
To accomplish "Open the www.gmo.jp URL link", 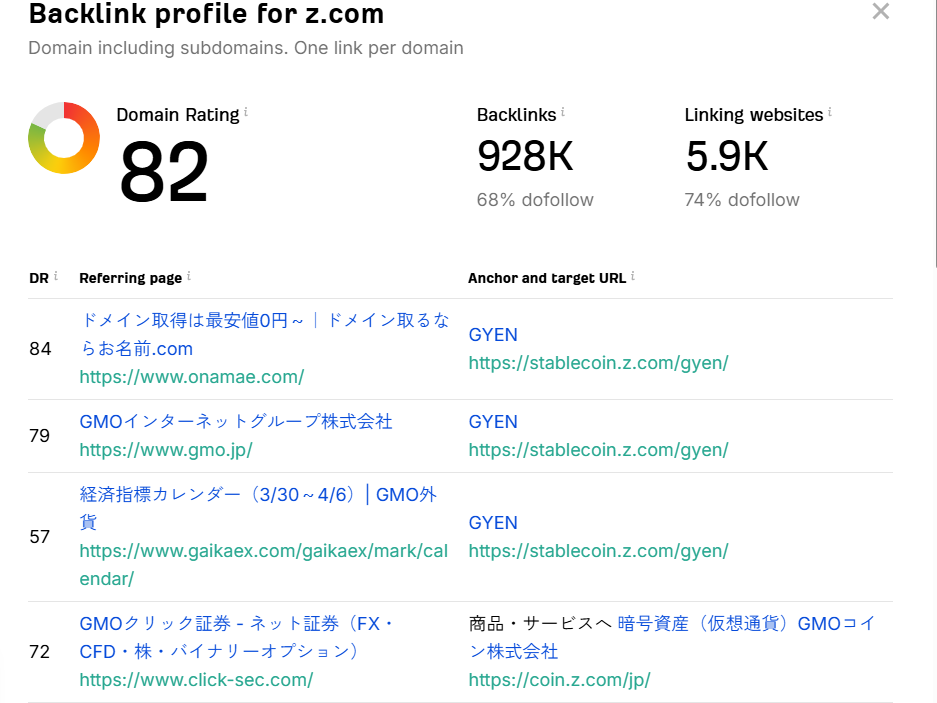I will tap(166, 450).
